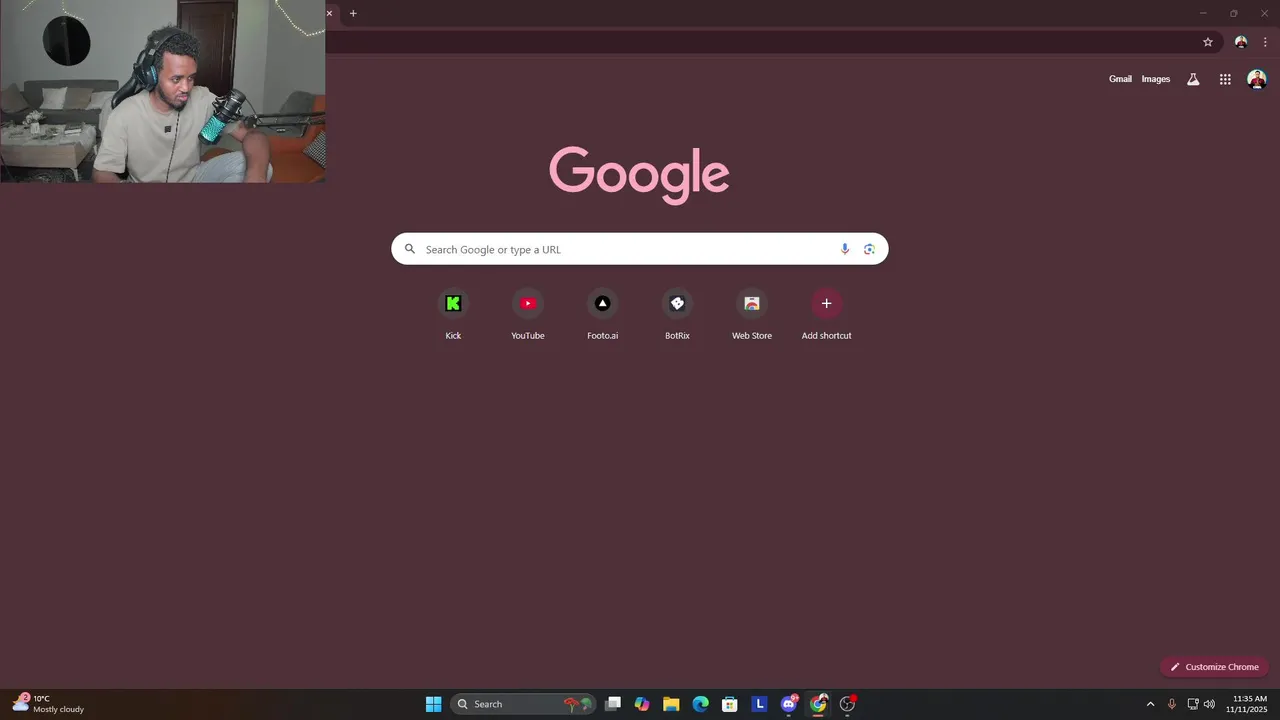Open OBS Studio from the taskbar
The height and width of the screenshot is (720, 1280).
coord(848,704)
